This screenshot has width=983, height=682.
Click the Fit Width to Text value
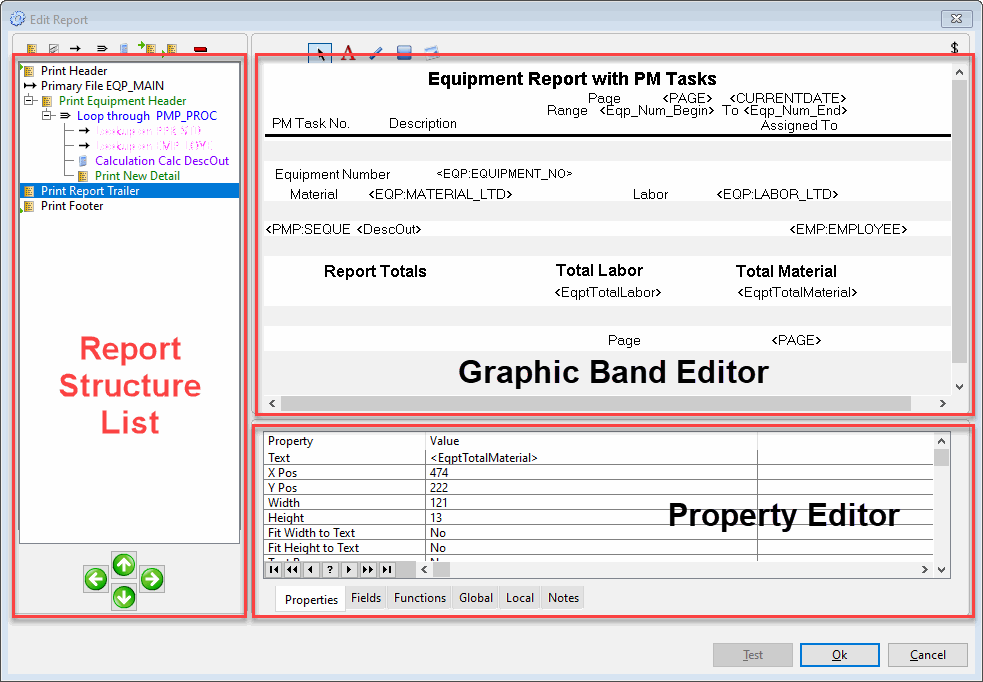pyautogui.click(x=590, y=533)
